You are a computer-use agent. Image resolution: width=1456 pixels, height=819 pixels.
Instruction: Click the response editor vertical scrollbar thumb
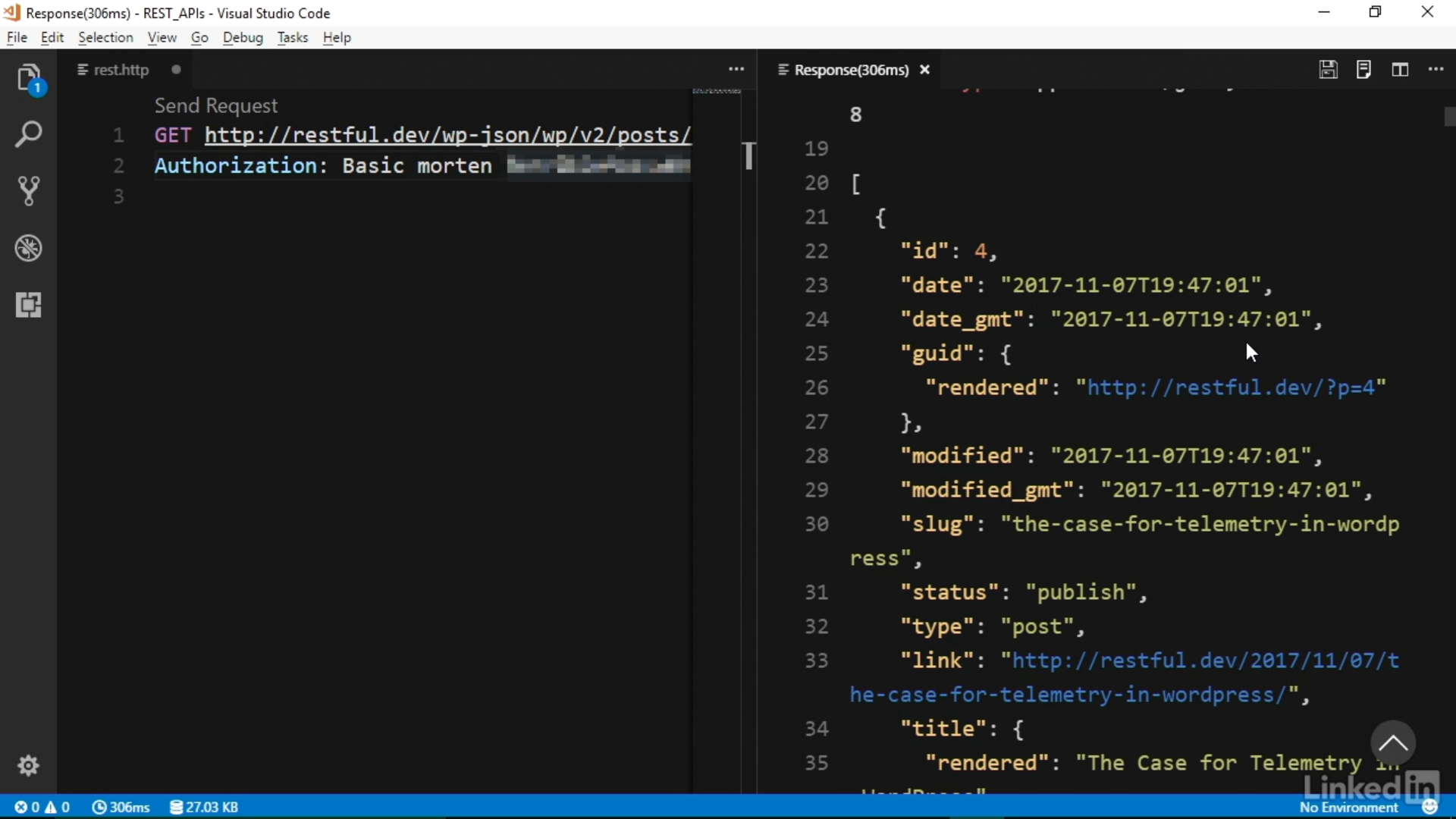coord(1449,116)
